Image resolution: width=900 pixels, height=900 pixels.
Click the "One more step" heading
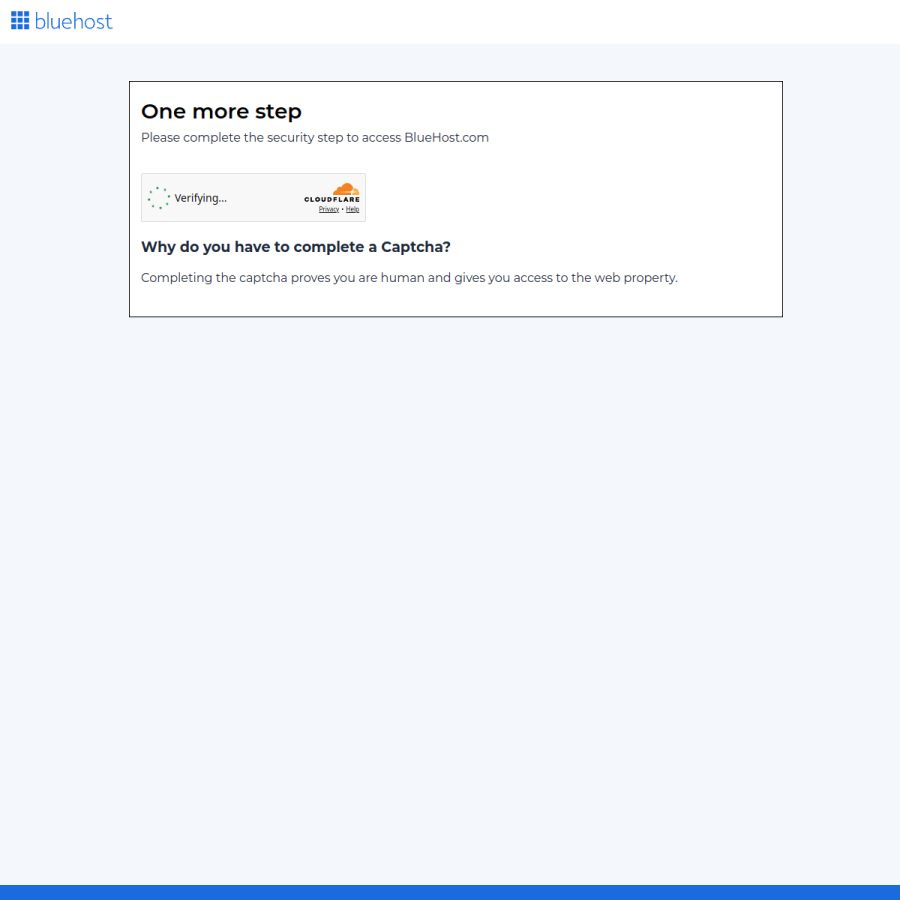coord(221,111)
